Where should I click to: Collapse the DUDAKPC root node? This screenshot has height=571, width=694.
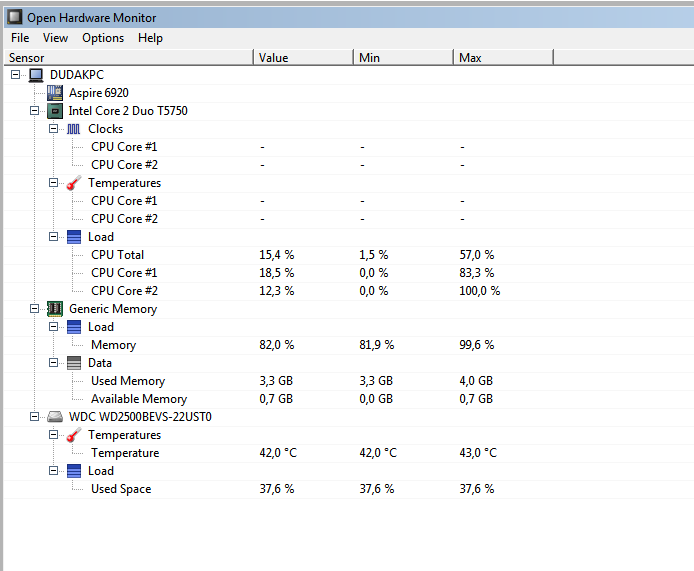click(x=16, y=75)
